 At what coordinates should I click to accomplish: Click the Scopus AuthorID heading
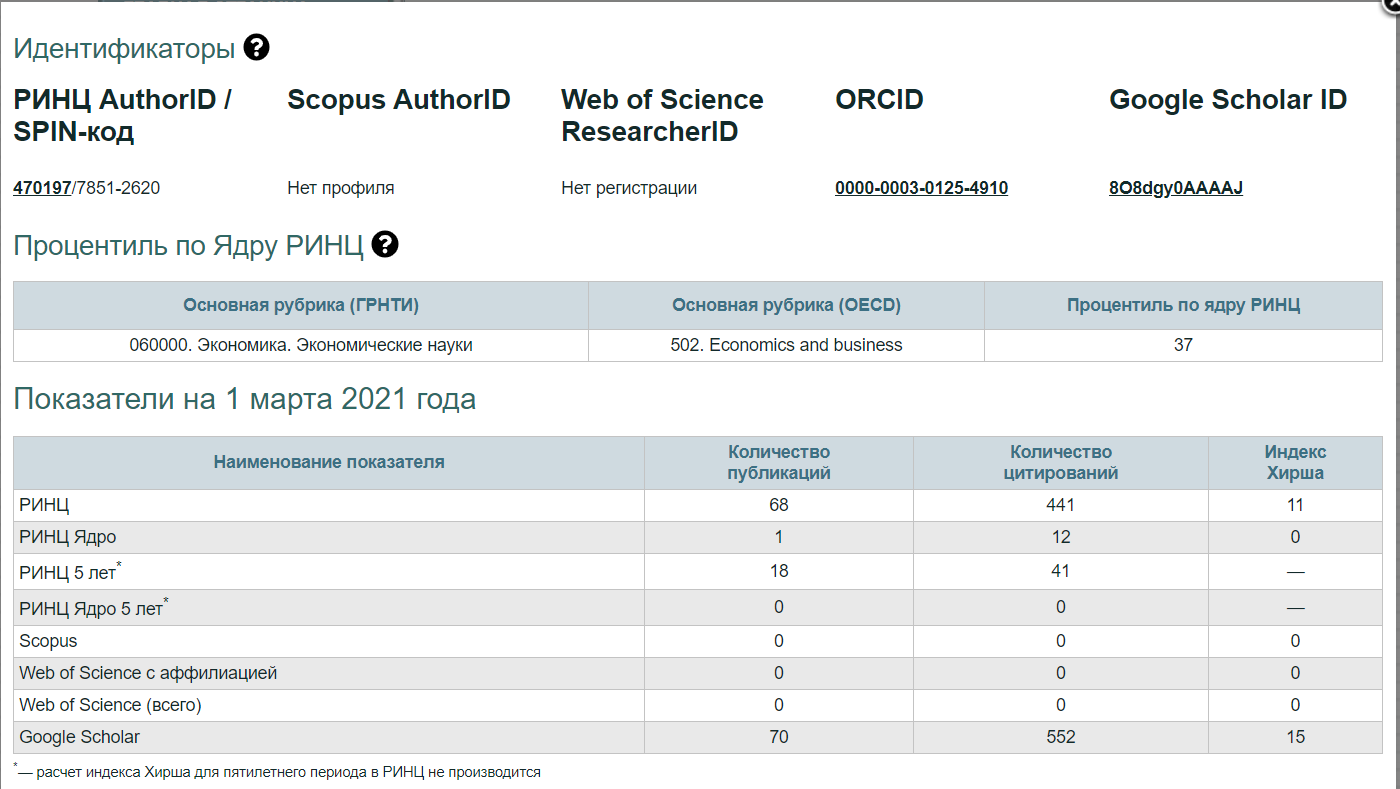pos(399,100)
